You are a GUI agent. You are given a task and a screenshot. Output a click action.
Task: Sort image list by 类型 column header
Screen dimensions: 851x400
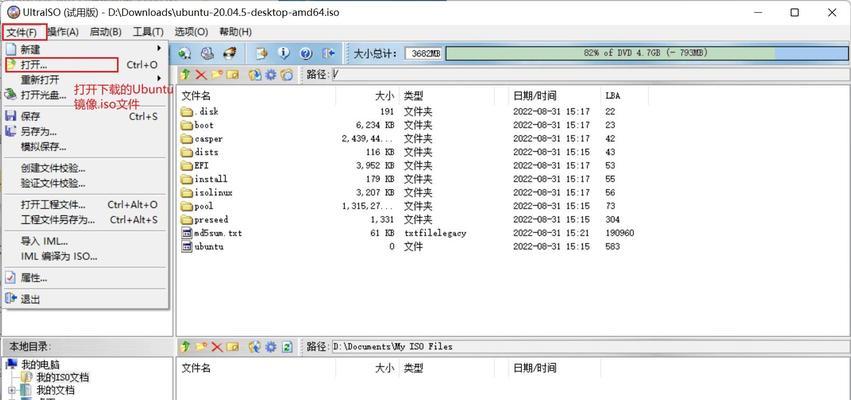[446, 96]
